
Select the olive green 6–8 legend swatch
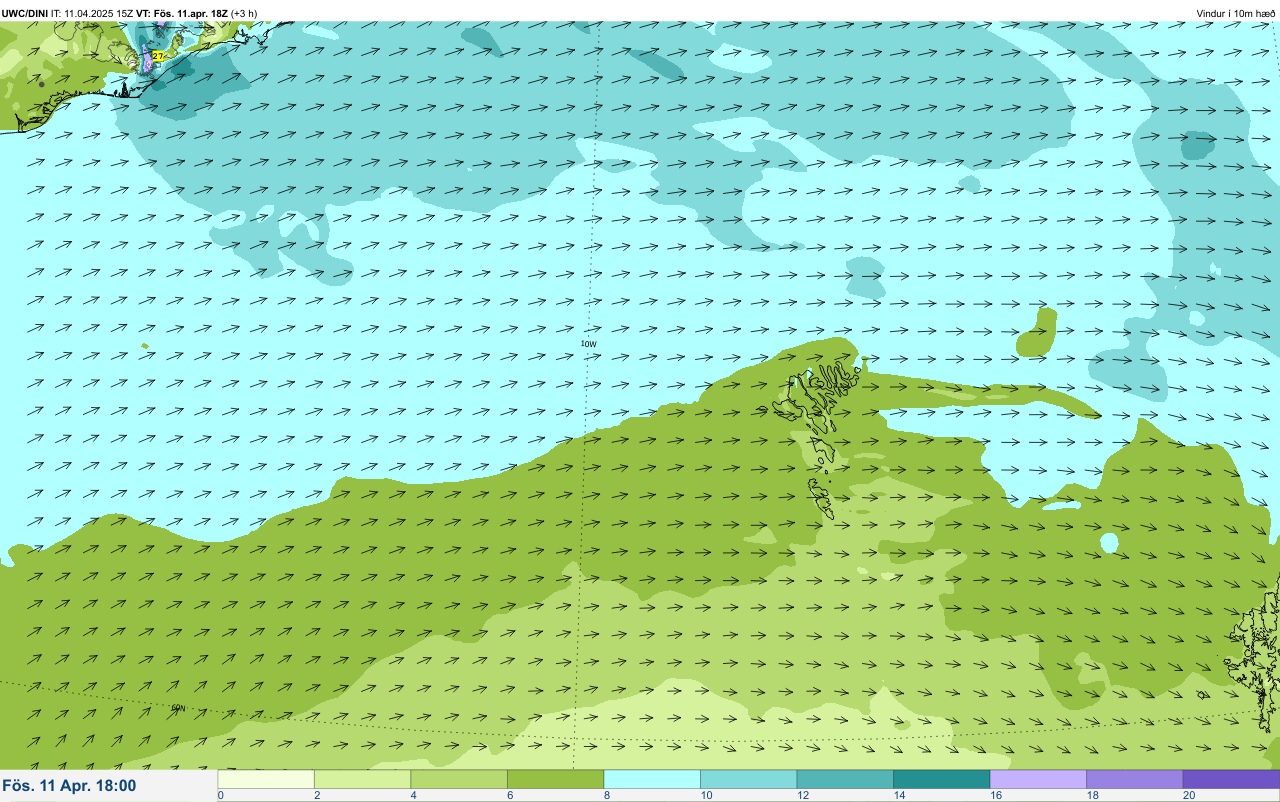click(555, 779)
